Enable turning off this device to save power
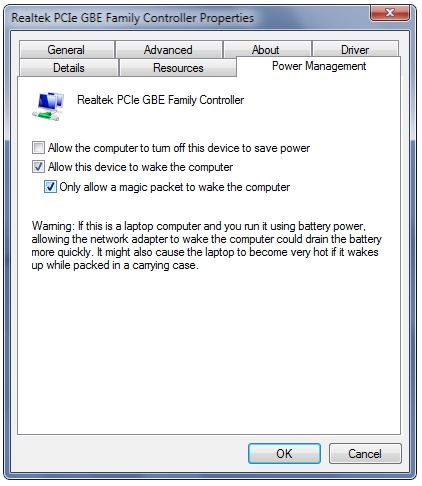Screen dimensions: 422x486 tap(38, 147)
